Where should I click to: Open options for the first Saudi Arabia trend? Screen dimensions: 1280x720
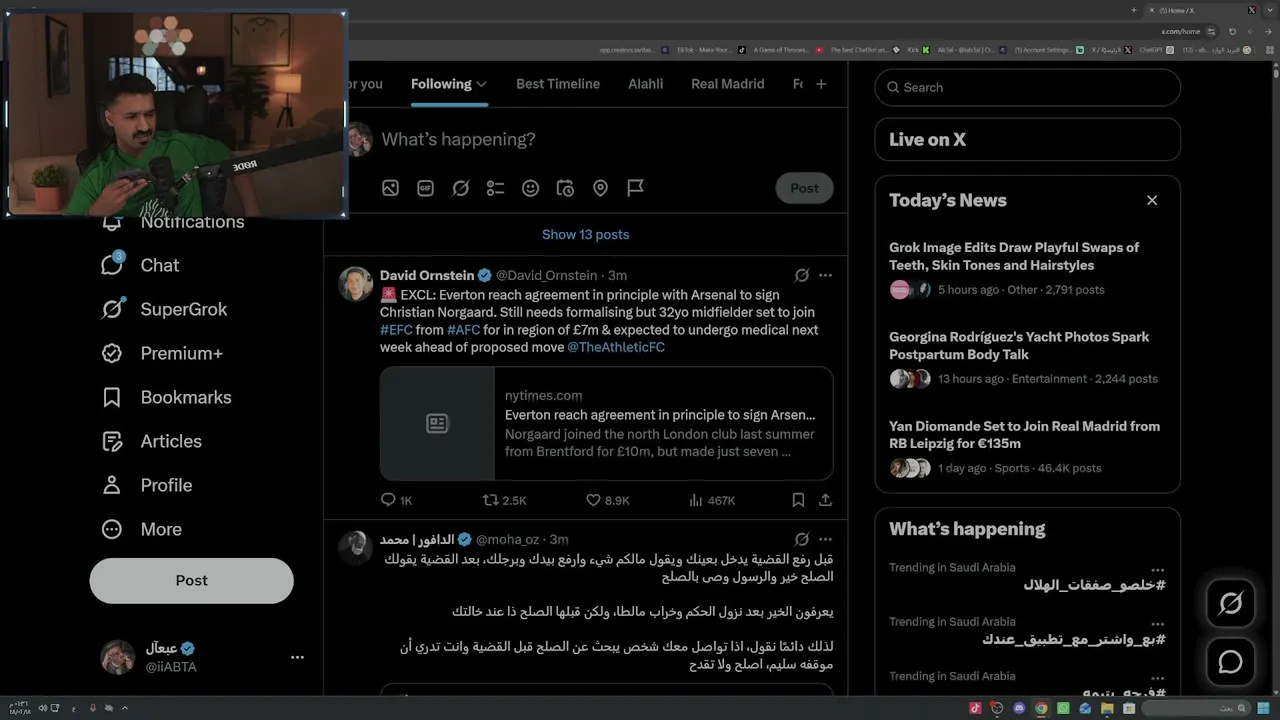tap(1157, 569)
